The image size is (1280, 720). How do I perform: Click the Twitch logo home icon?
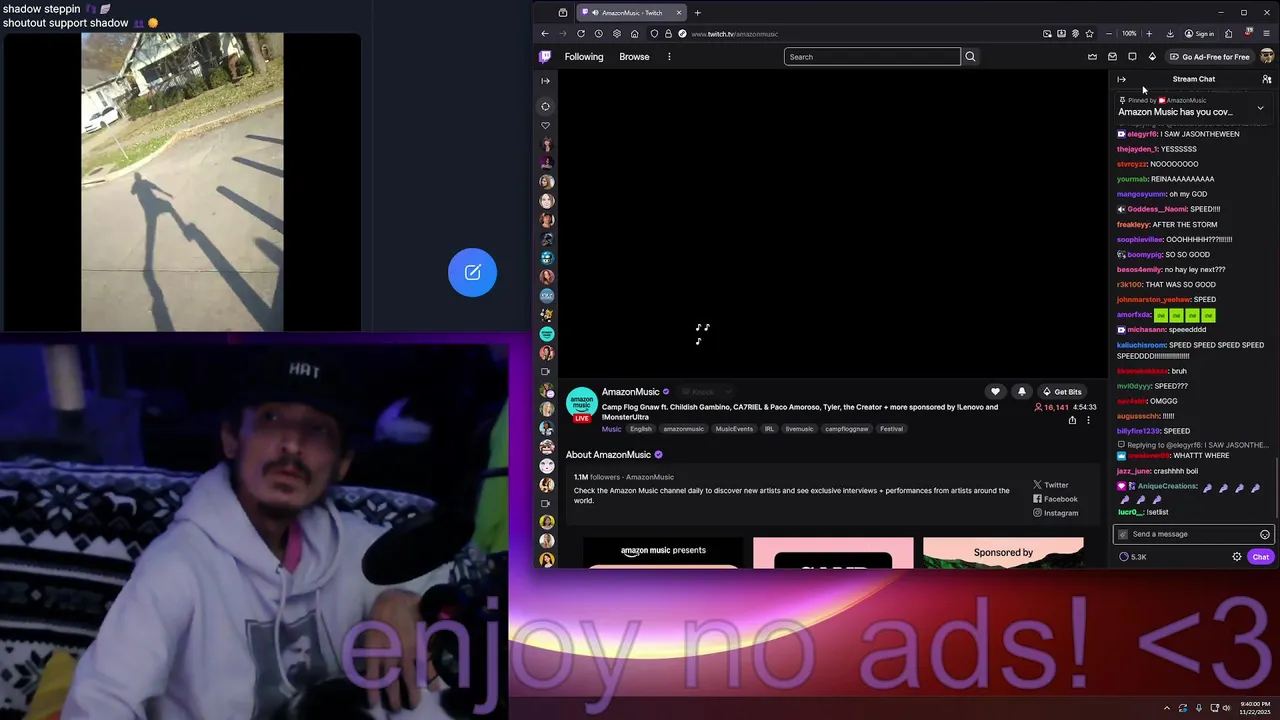[545, 57]
